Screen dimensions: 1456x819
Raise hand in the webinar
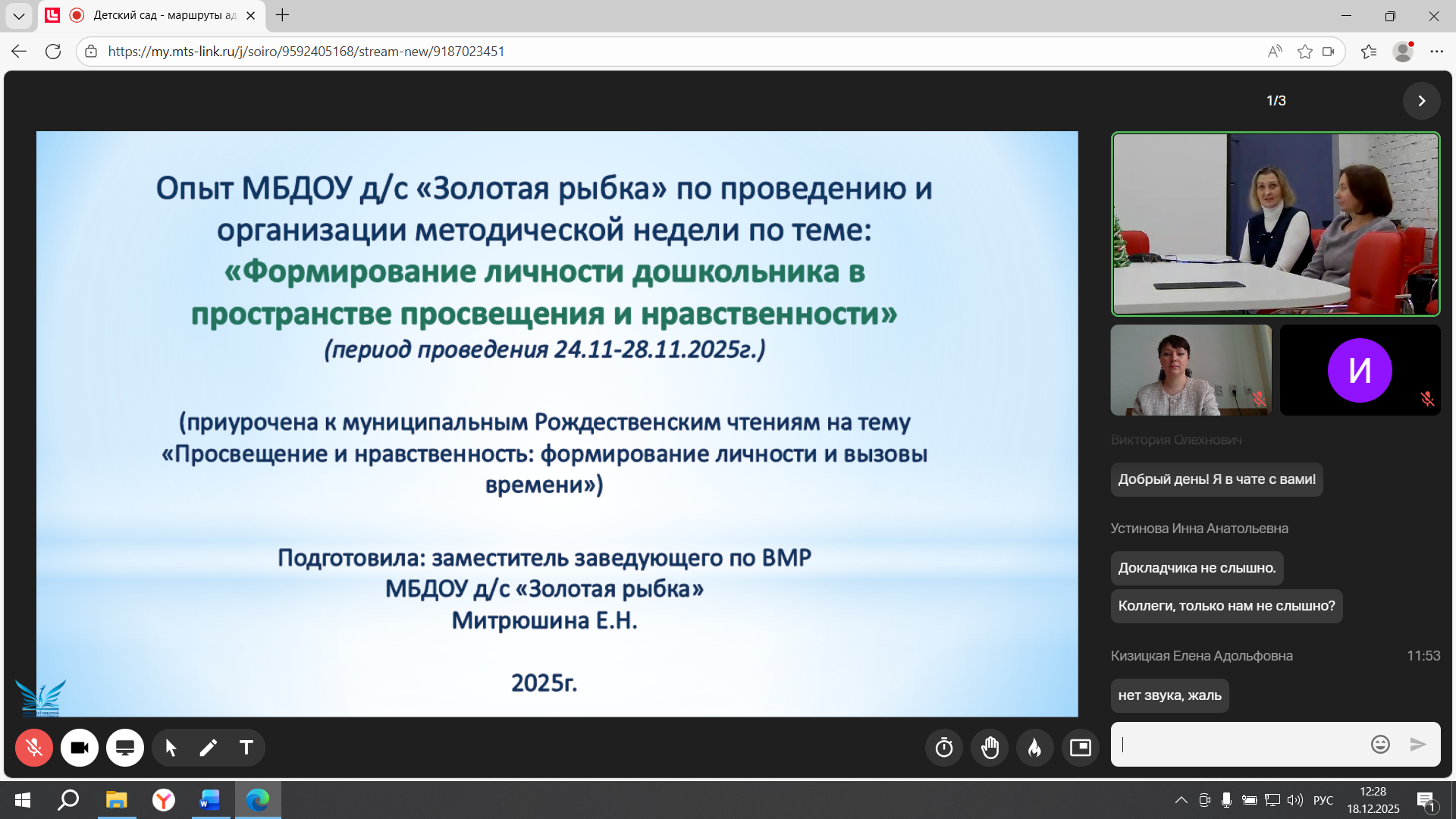990,748
